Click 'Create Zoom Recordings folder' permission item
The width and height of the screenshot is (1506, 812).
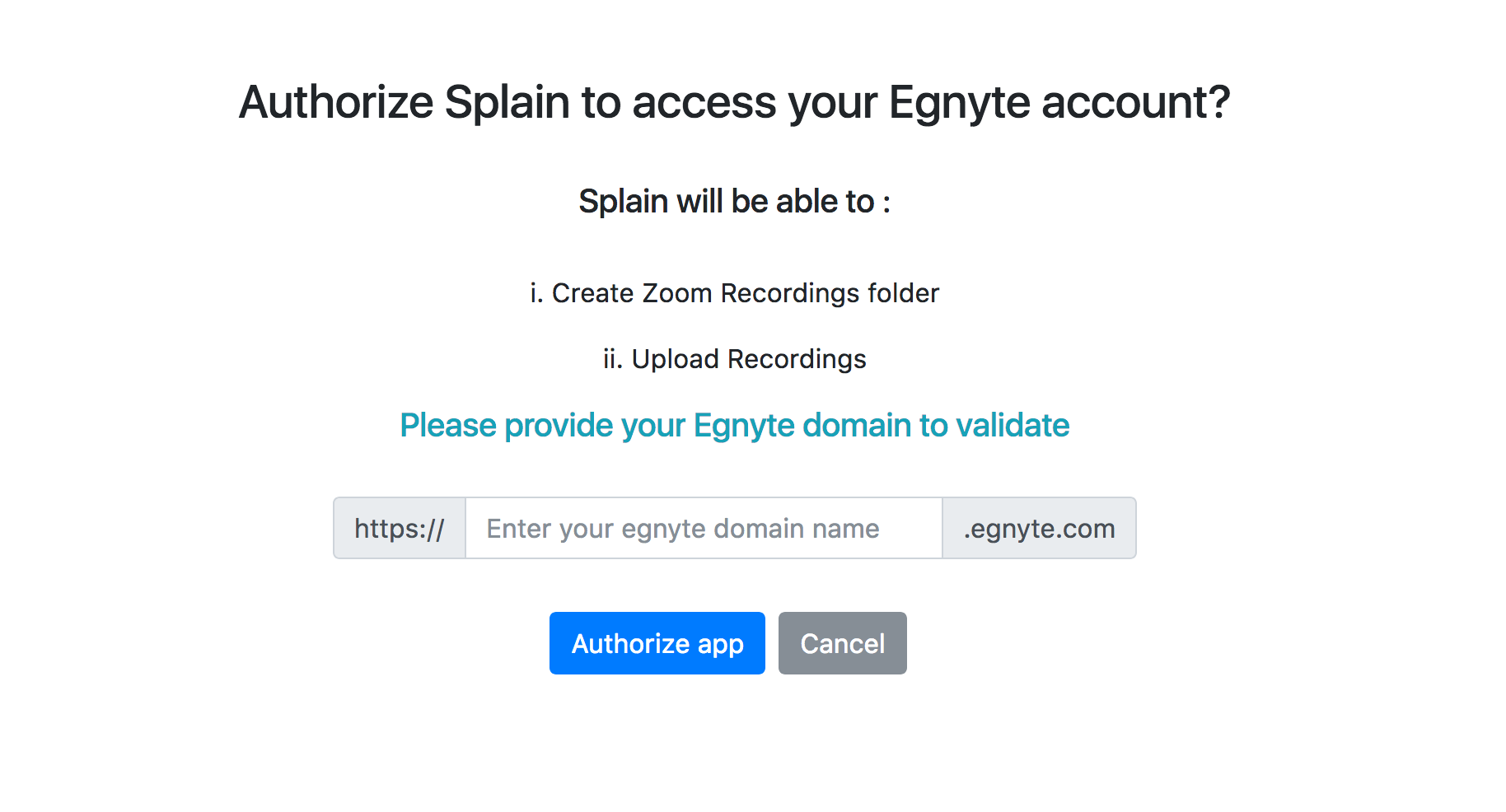click(x=745, y=293)
